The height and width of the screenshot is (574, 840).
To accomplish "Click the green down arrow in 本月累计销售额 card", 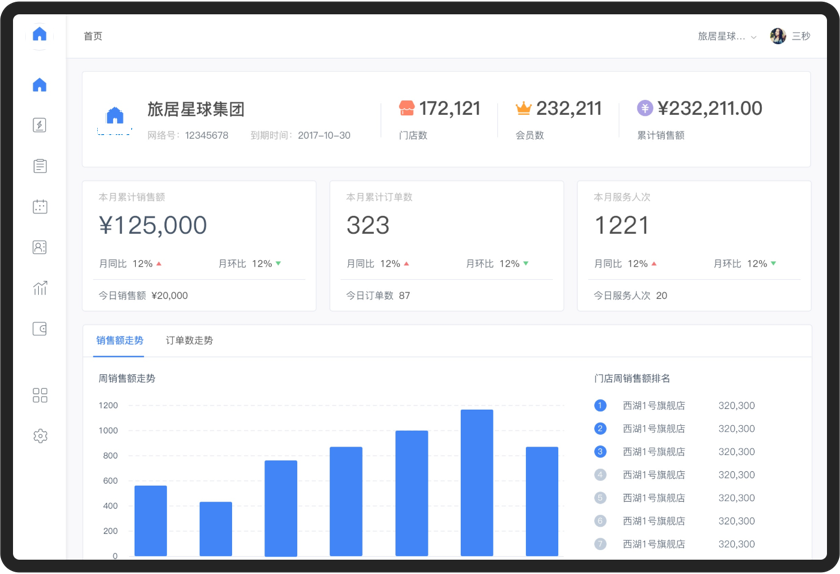I will [278, 264].
